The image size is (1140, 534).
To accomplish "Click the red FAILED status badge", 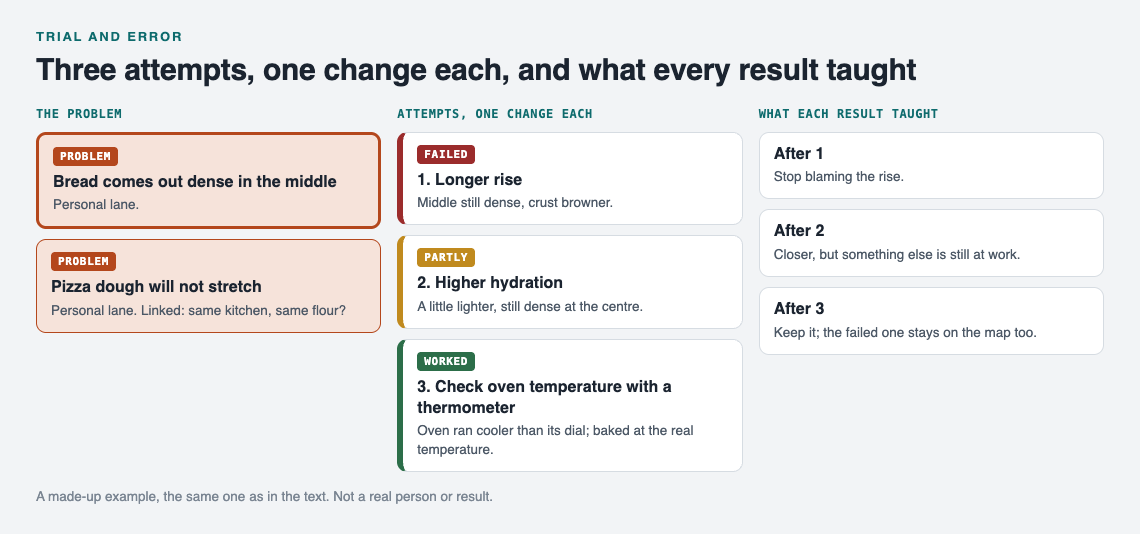I will 446,154.
